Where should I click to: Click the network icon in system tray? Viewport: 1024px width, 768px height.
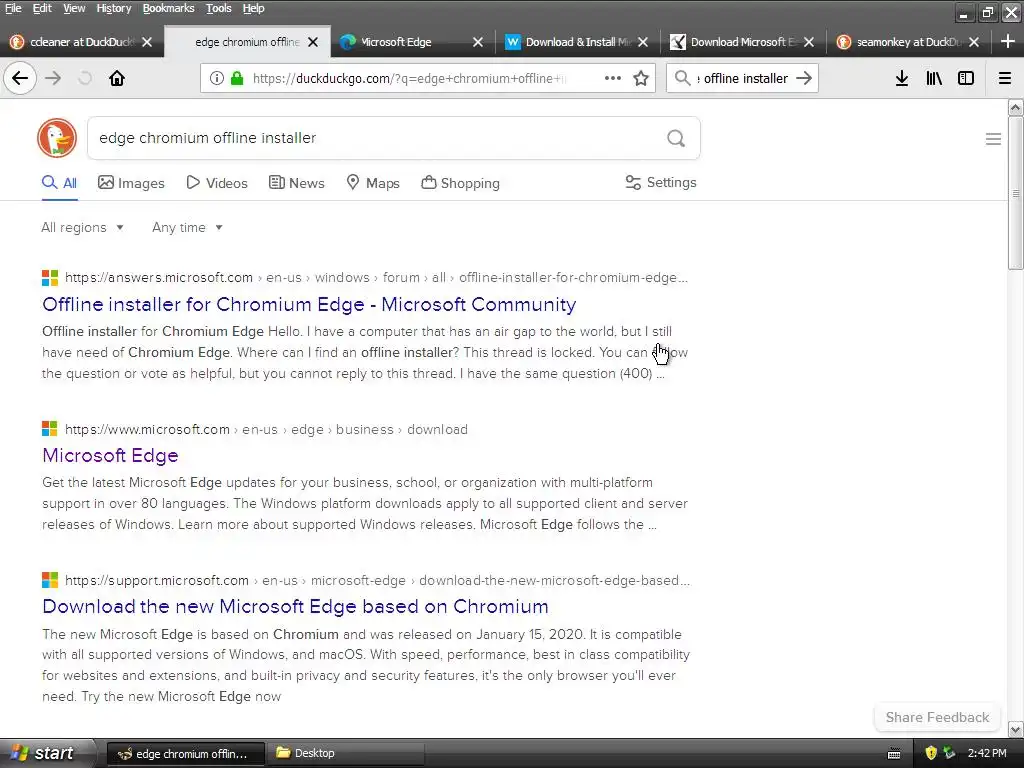(x=949, y=753)
